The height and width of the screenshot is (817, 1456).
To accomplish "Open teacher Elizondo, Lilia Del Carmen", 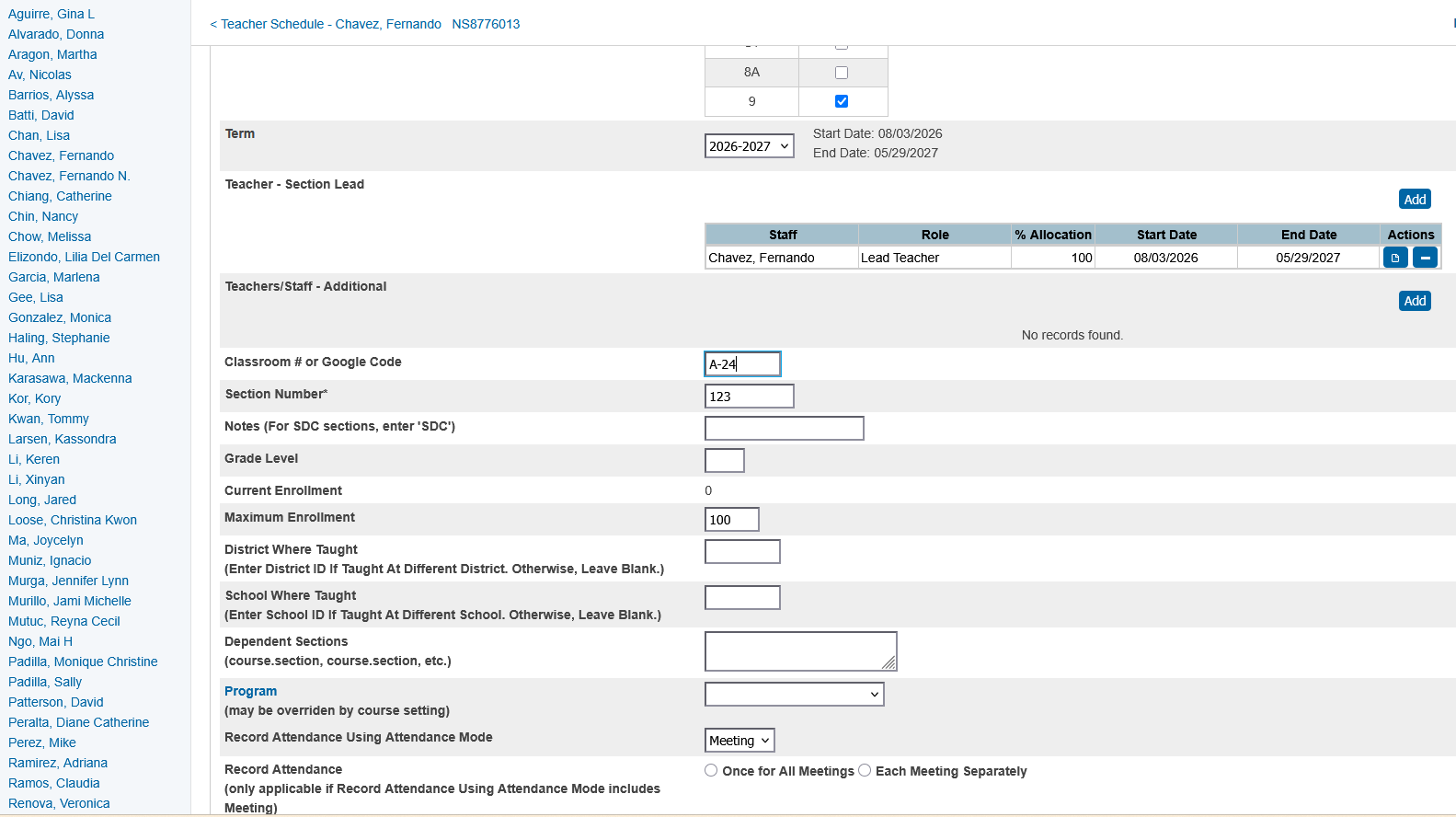I will point(84,257).
